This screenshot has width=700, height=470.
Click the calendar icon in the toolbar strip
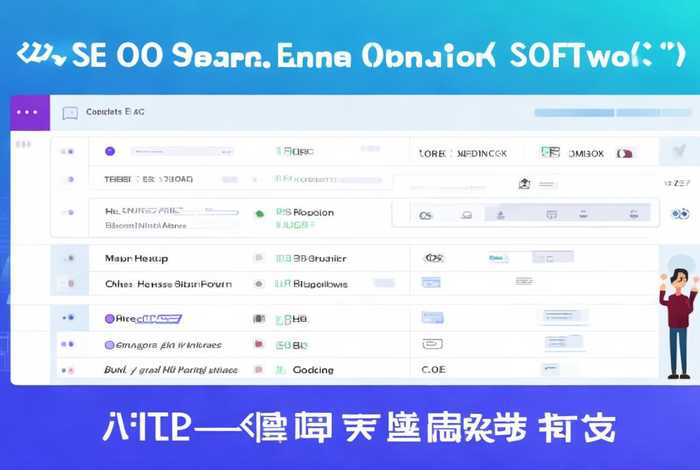point(552,215)
